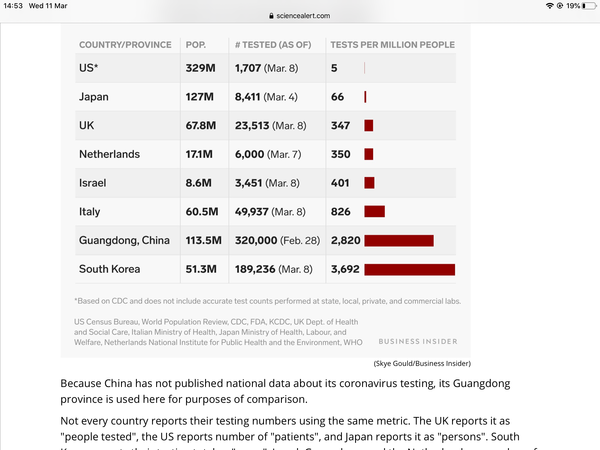Click the sciencealert.com address bar
Viewport: 600px width, 450px height.
click(x=300, y=16)
